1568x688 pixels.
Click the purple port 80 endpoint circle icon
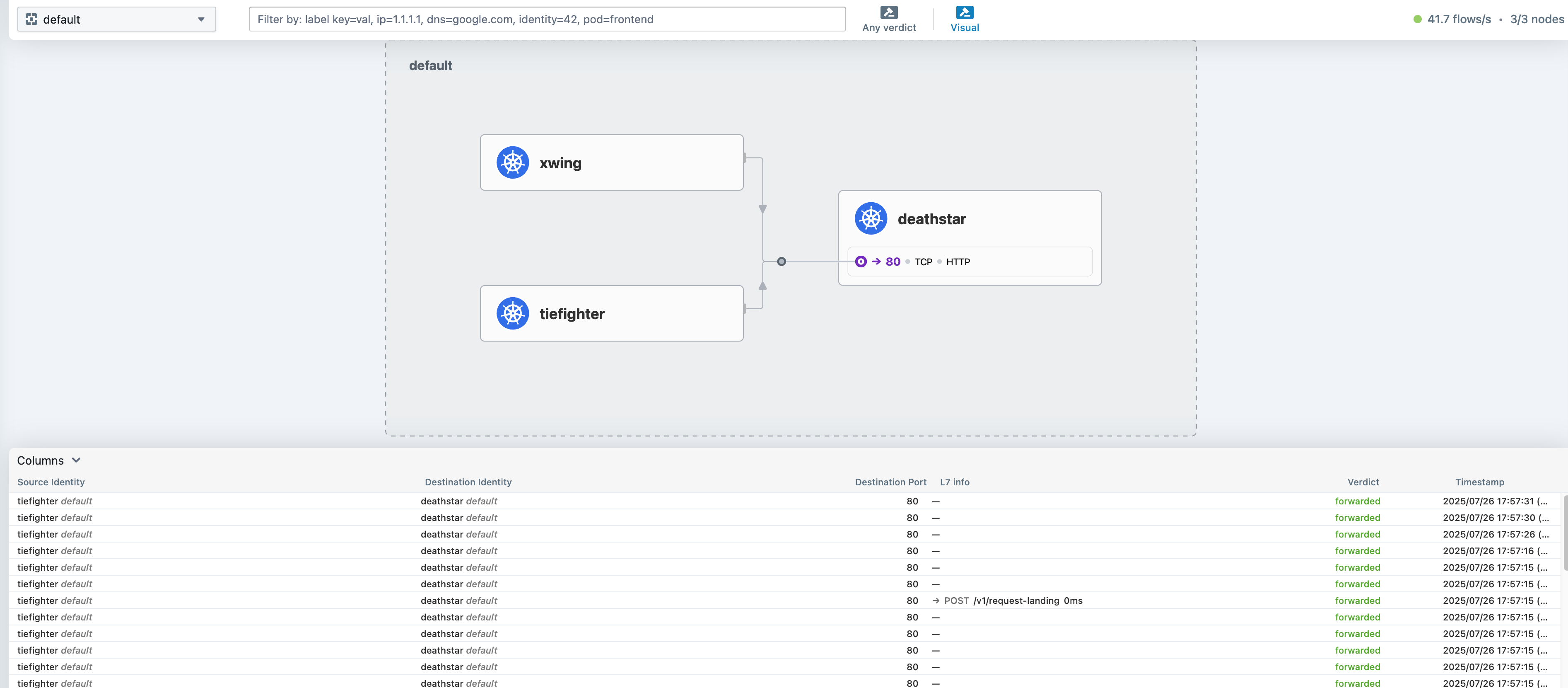point(861,262)
